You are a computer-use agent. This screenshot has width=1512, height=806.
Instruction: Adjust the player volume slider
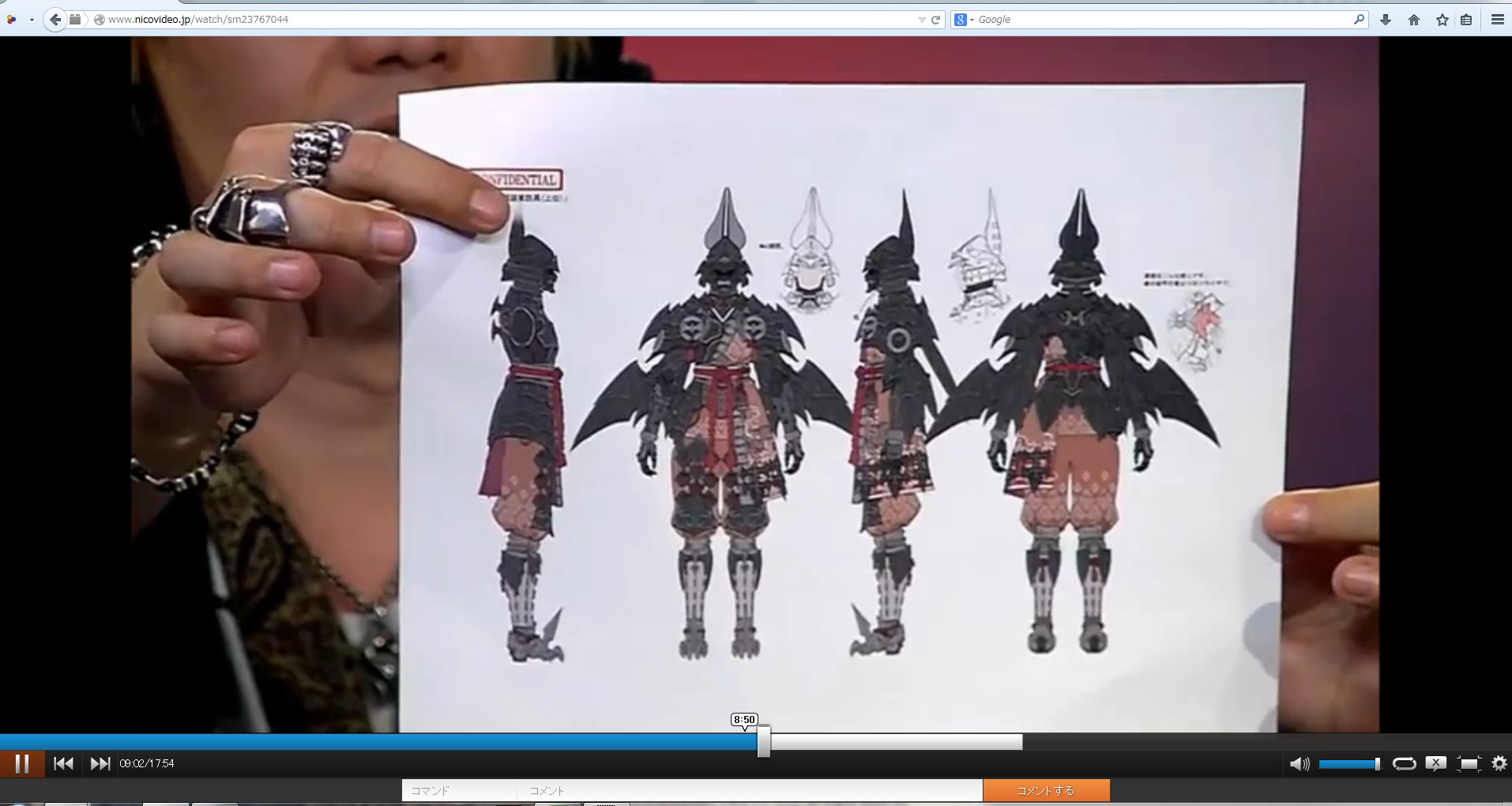pos(1349,763)
